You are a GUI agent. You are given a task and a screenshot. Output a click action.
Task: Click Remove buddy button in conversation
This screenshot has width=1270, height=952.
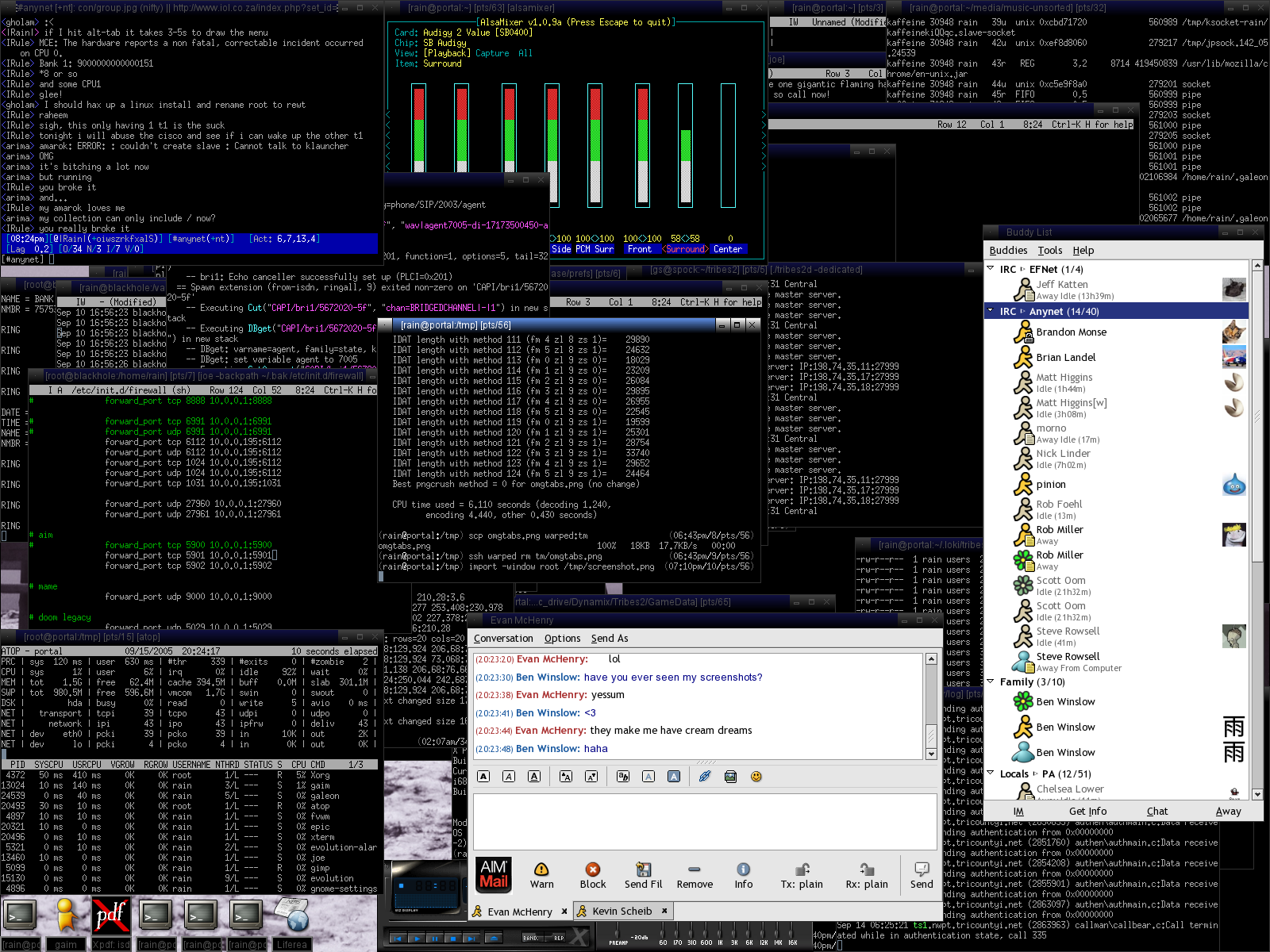[695, 876]
